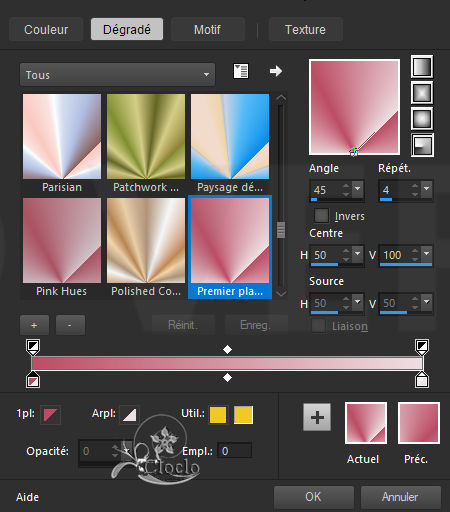Click the right color stop marker

pos(422,380)
